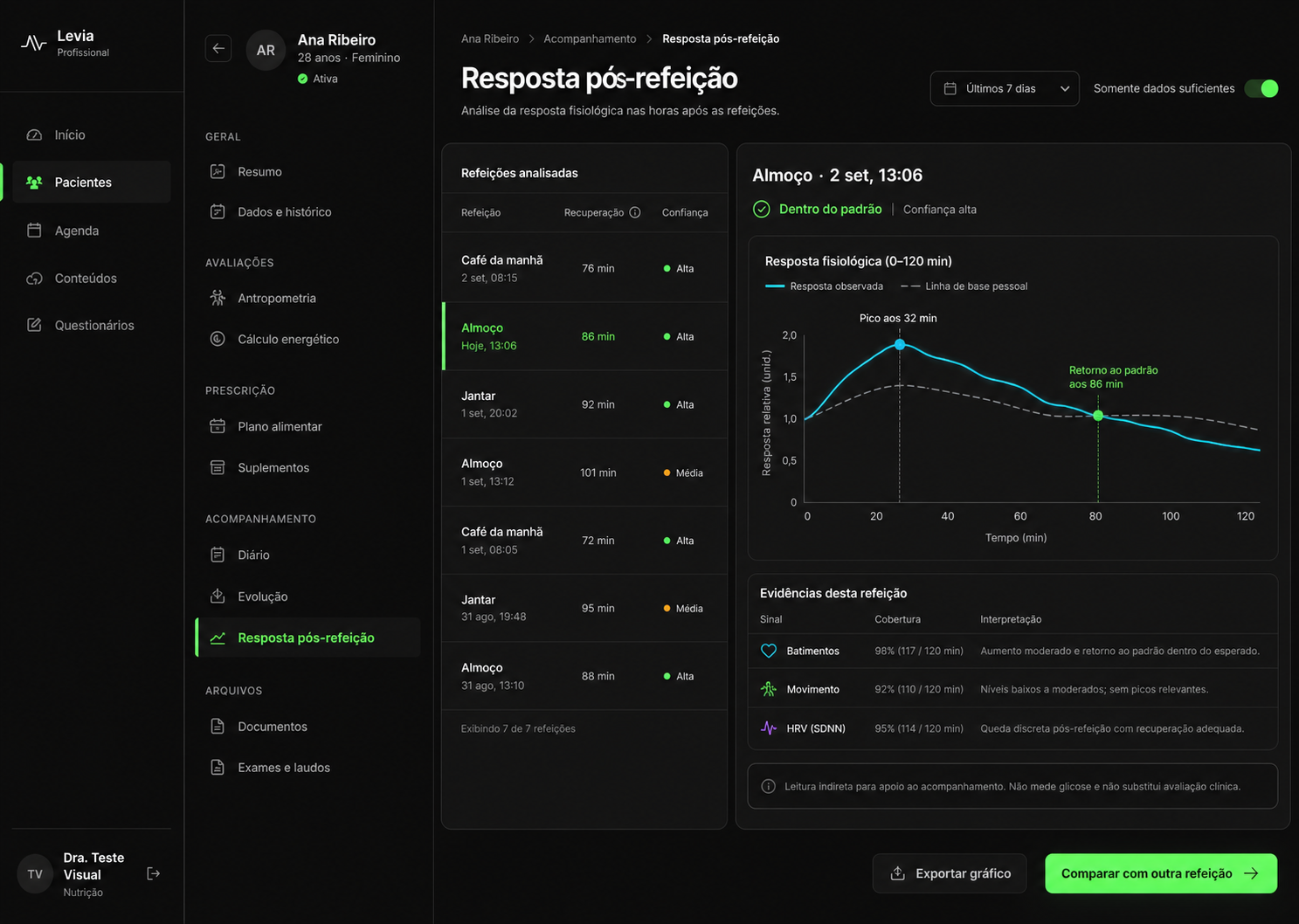Open the Evolução section
Screen dimensions: 1299x924
308,596
